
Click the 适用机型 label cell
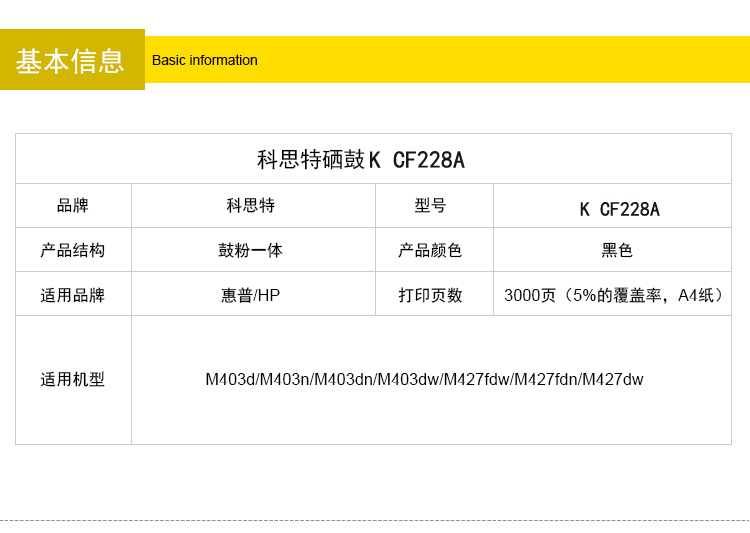(x=73, y=380)
